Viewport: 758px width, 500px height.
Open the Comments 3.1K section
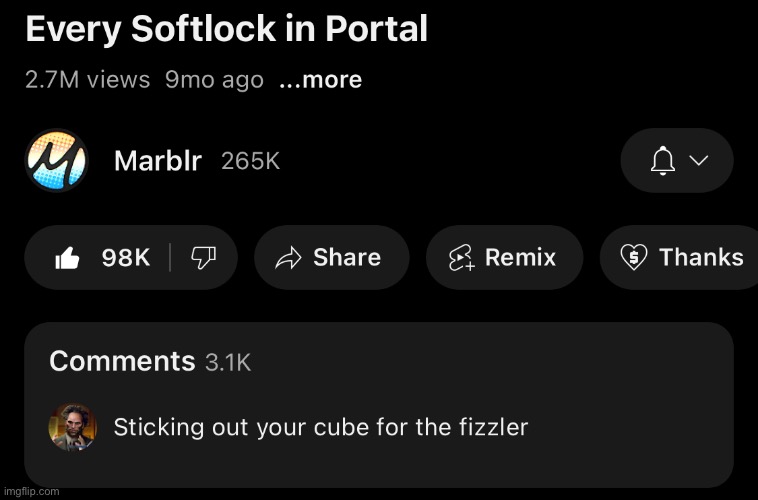[150, 361]
